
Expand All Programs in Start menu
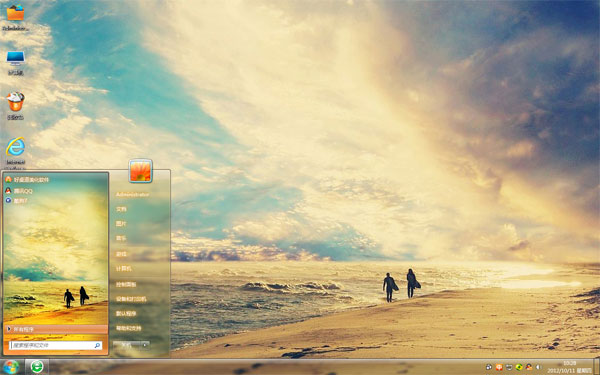tap(56, 329)
